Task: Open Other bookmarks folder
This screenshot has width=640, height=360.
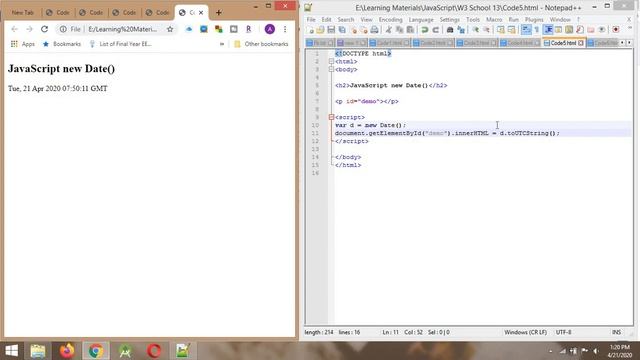Action: (261, 44)
